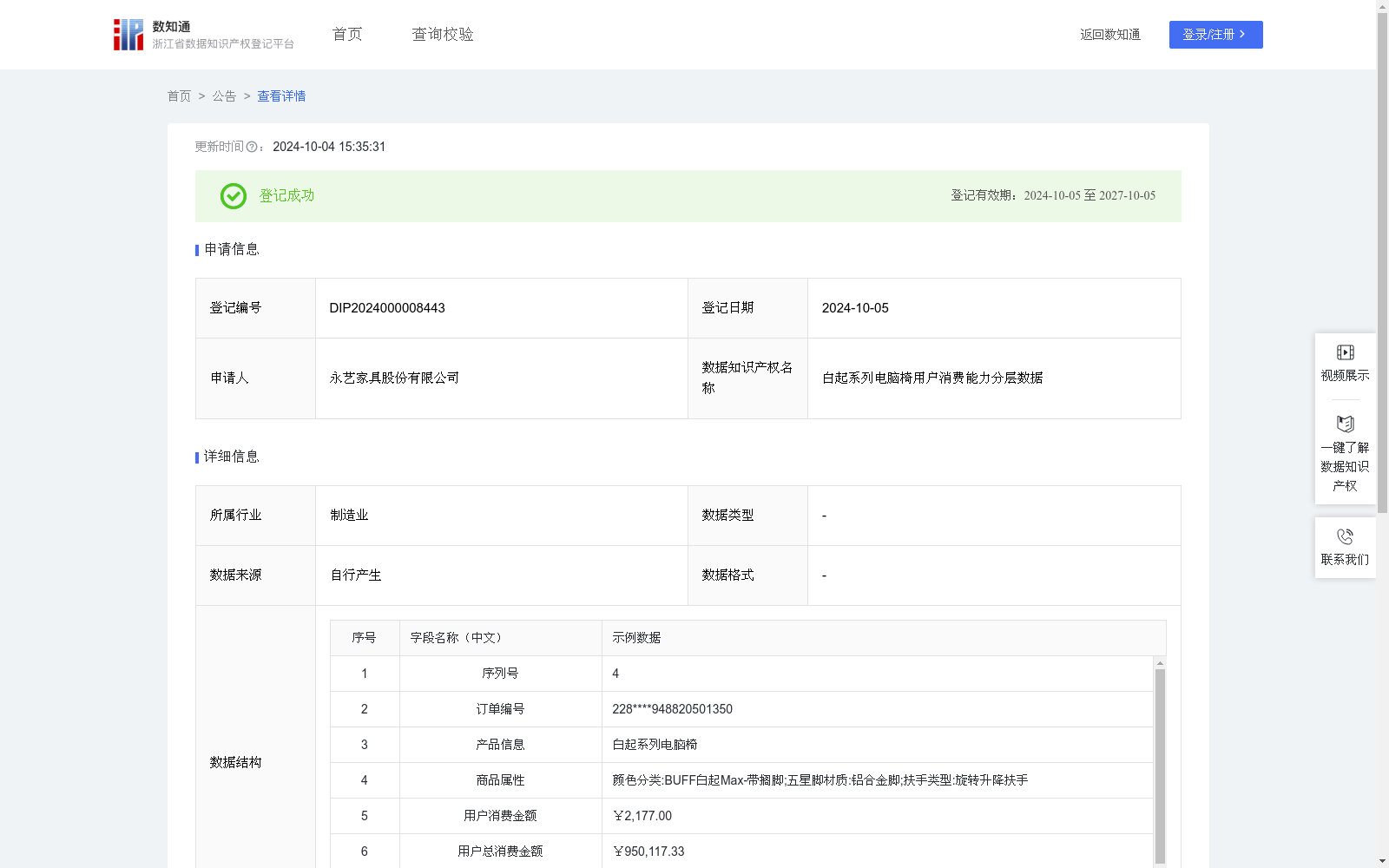Image resolution: width=1389 pixels, height=868 pixels.
Task: Click sample value 白起系列电脑椅
Action: point(655,745)
